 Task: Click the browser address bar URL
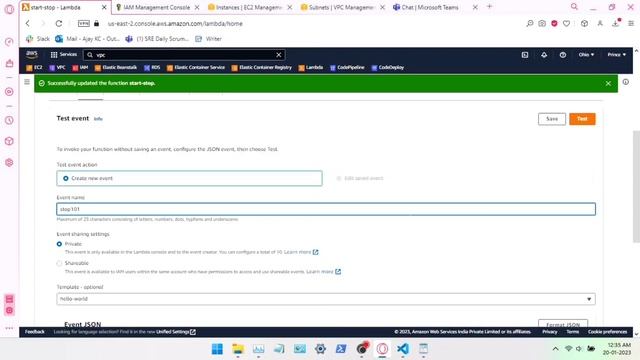(175, 24)
